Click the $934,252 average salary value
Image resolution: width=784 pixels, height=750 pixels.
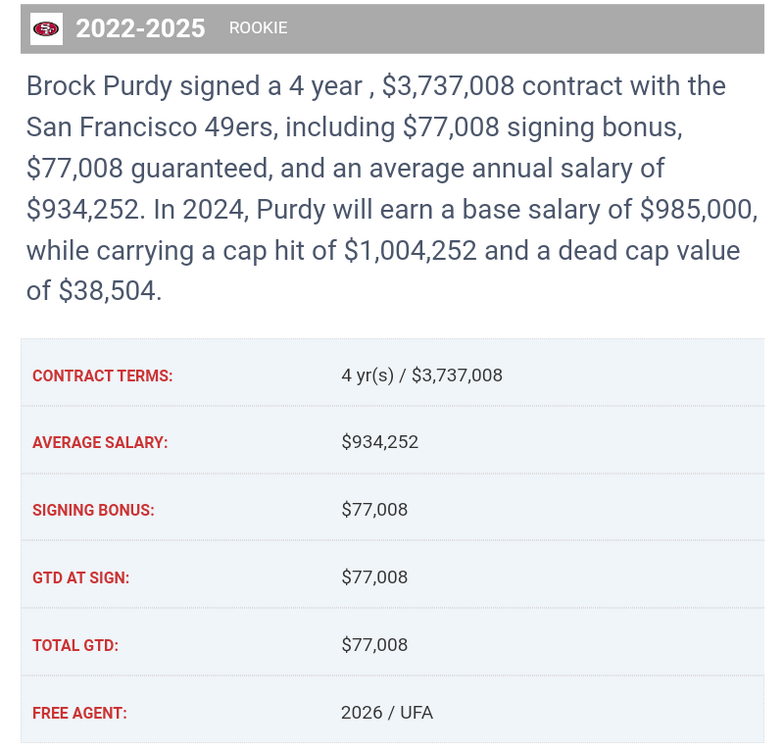(x=380, y=442)
